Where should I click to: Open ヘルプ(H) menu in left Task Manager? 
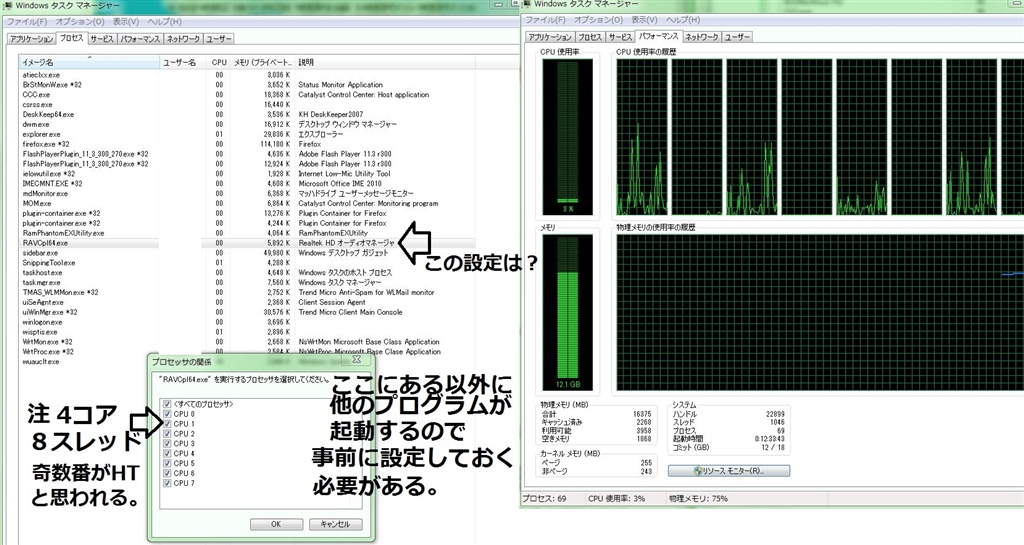164,22
